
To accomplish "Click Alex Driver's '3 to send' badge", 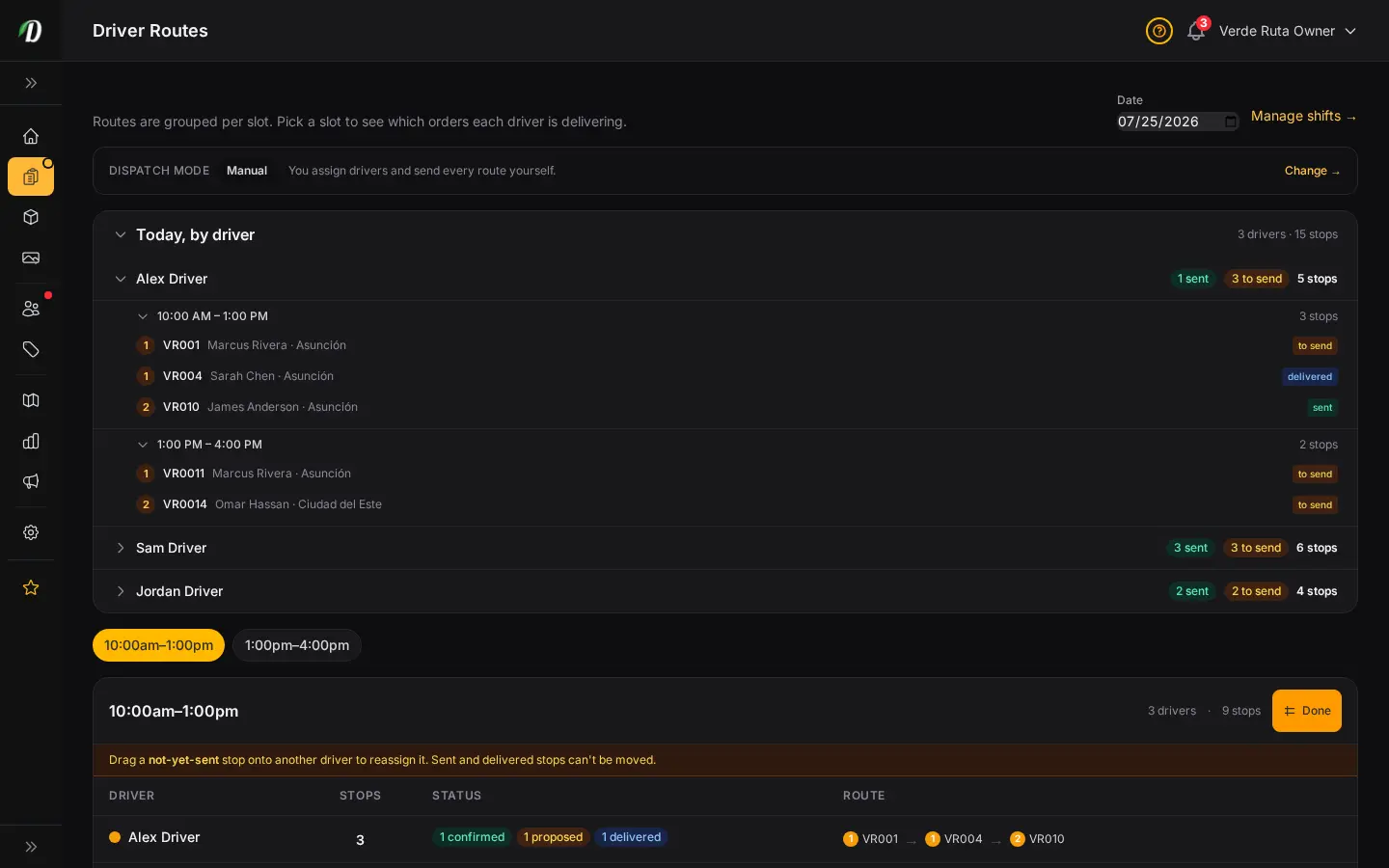I will [x=1257, y=279].
